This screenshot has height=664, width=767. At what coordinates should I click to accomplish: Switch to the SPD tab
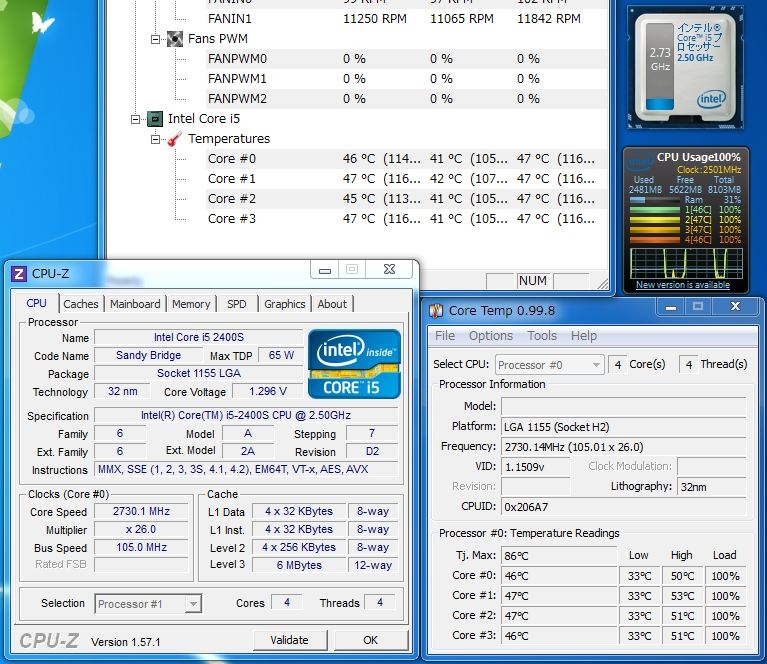pos(236,304)
